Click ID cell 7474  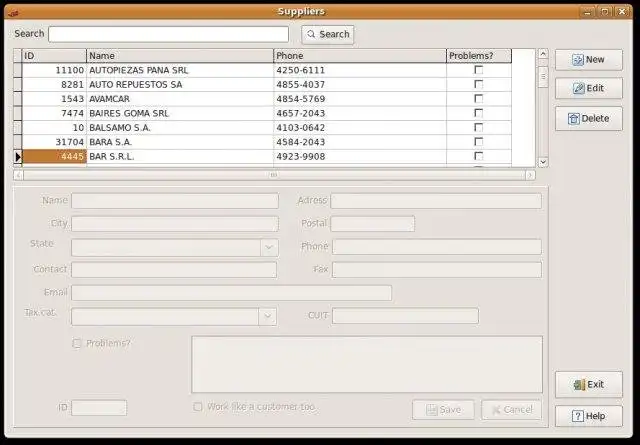[54, 113]
